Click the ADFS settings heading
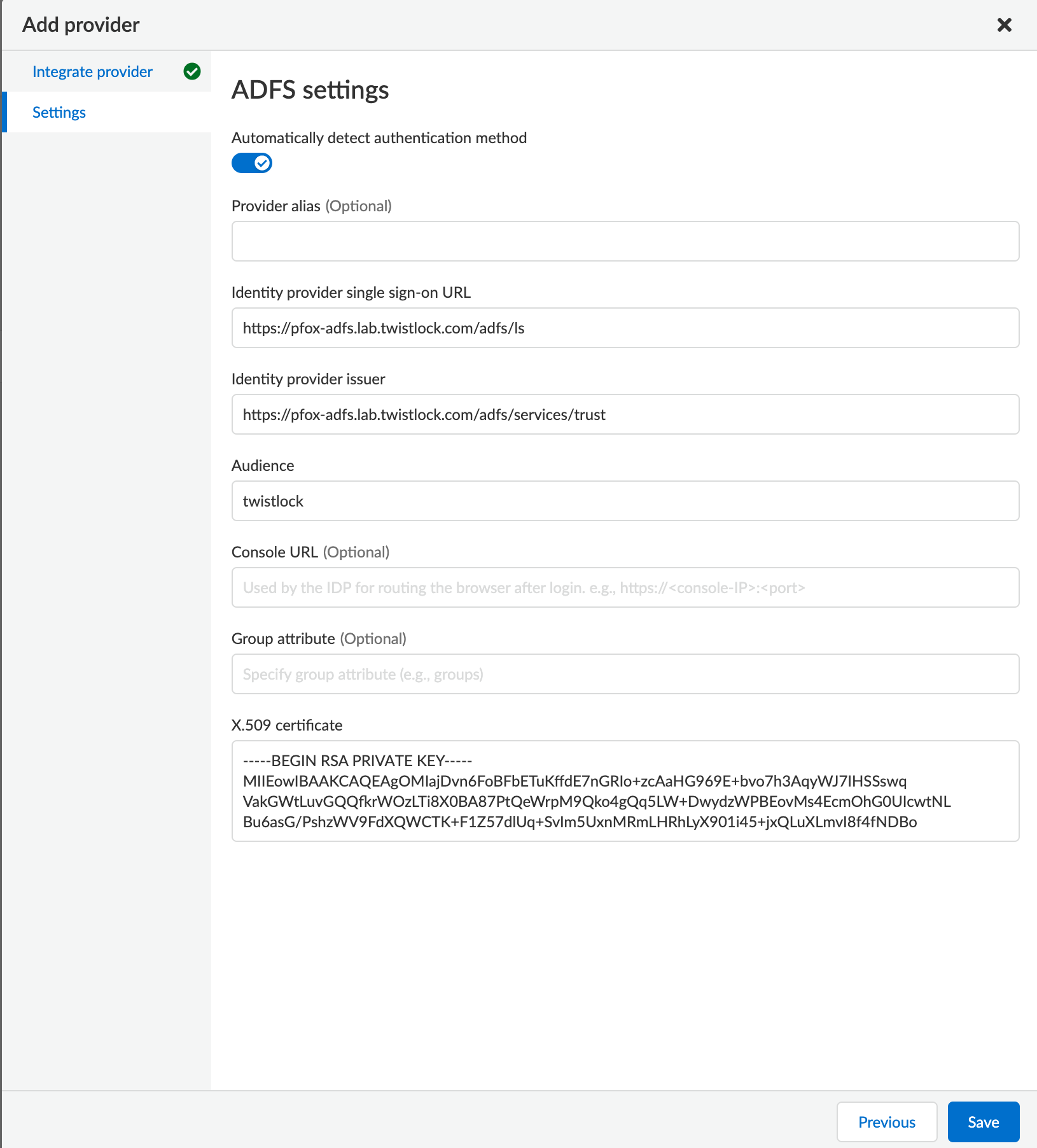The image size is (1037, 1148). click(310, 90)
